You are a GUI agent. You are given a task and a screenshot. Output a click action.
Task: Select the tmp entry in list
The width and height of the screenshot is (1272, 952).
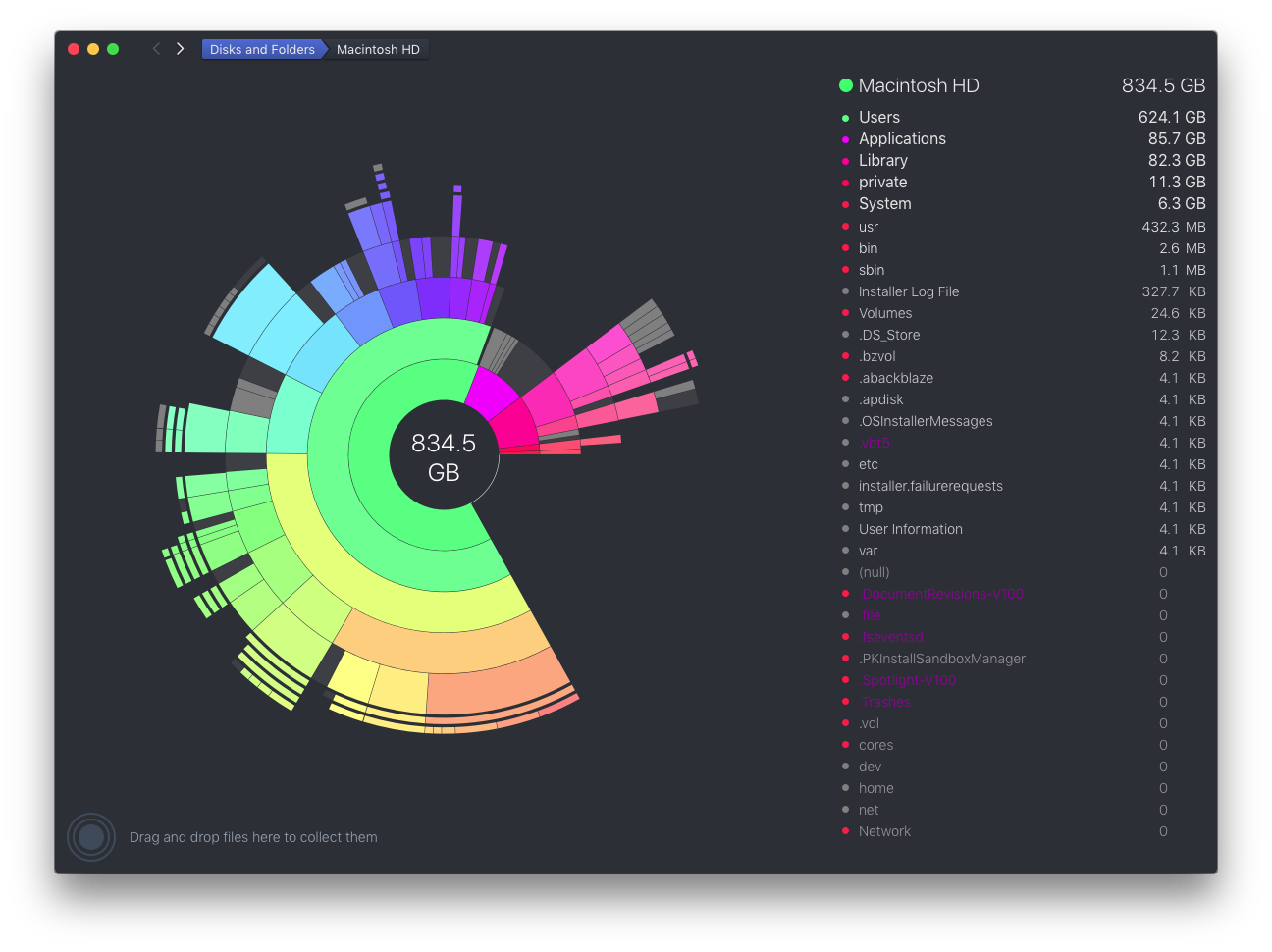1023,507
